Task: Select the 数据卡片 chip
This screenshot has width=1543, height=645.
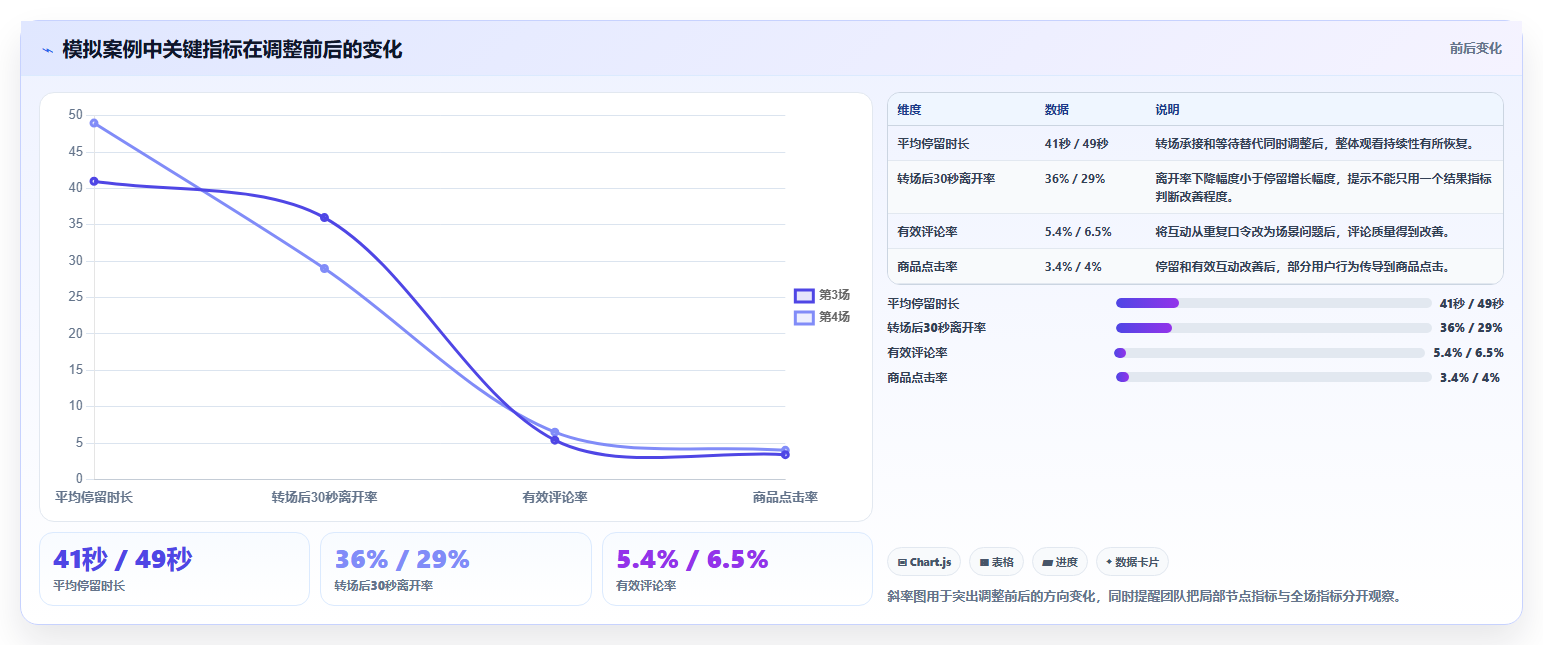Action: click(x=1132, y=562)
